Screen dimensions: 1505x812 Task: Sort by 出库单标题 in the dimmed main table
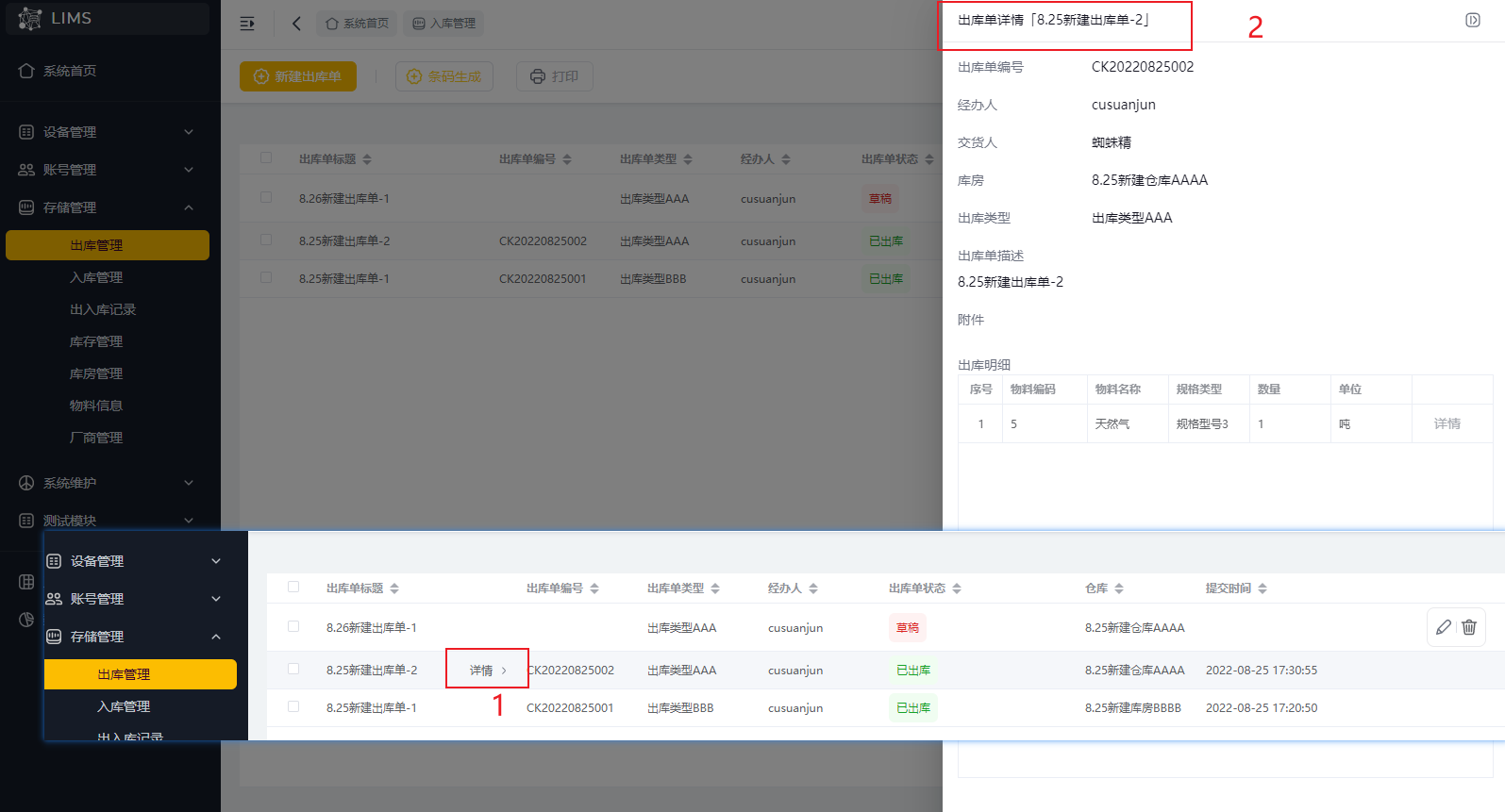point(367,159)
